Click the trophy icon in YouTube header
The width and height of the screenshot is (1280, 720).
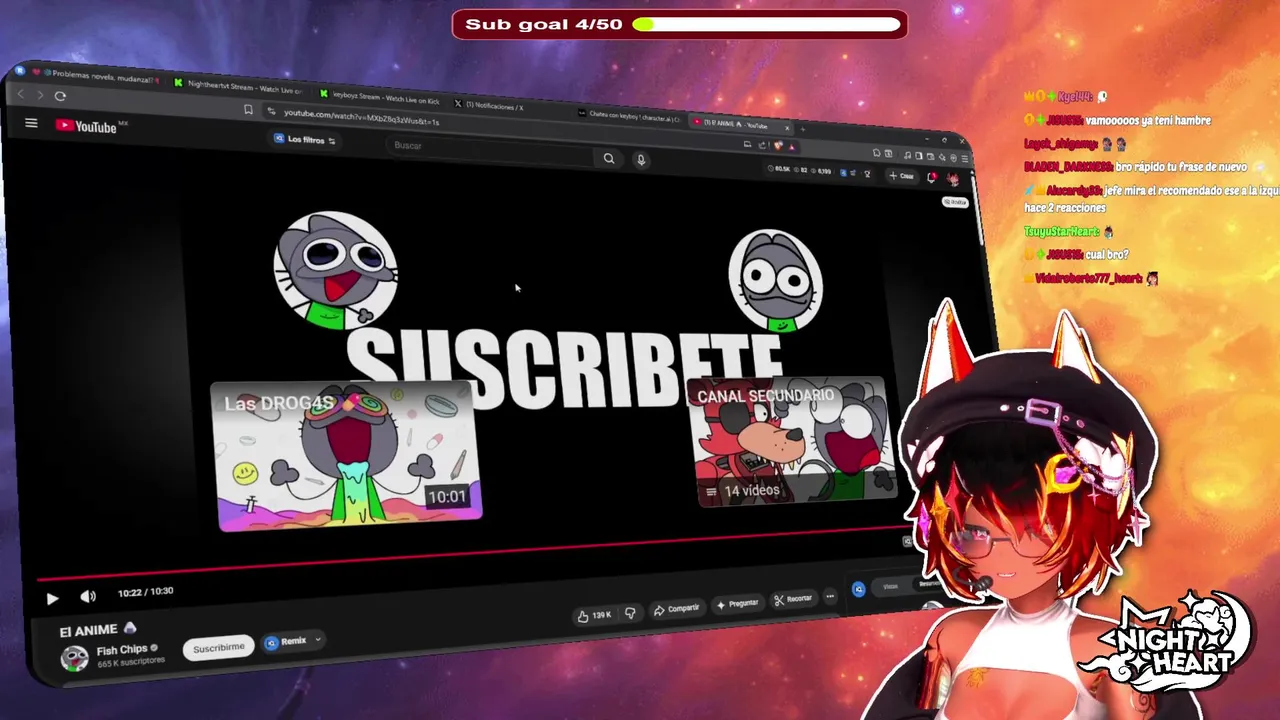pos(867,174)
